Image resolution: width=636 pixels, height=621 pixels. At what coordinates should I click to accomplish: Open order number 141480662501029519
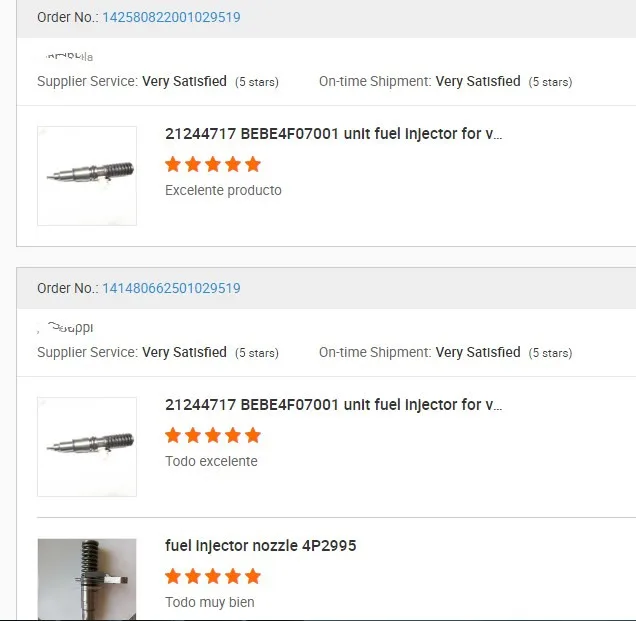pos(171,288)
